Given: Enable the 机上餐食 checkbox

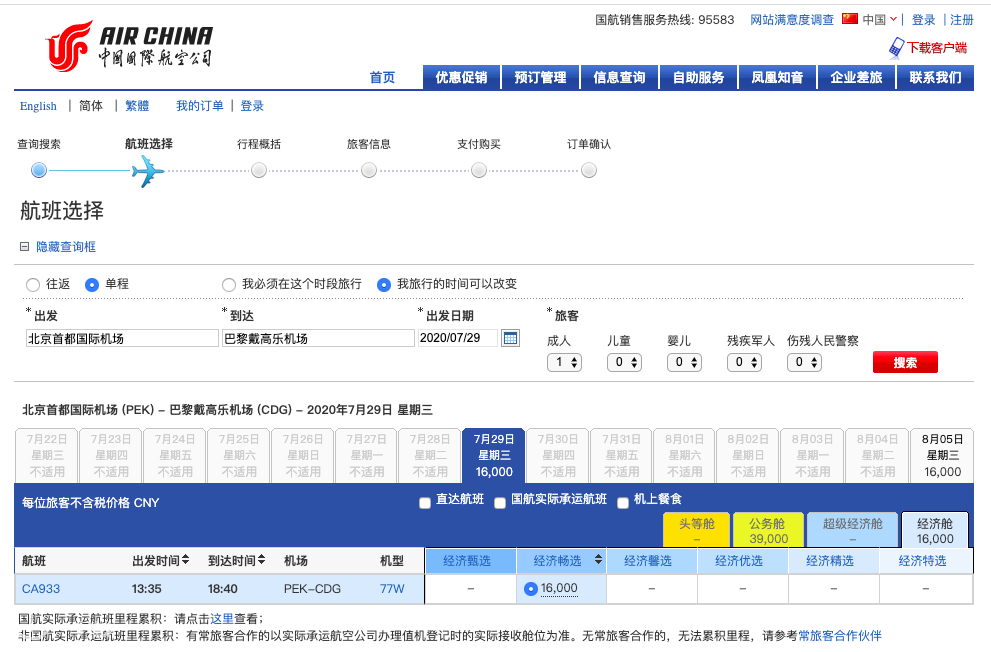Looking at the screenshot, I should click(623, 503).
